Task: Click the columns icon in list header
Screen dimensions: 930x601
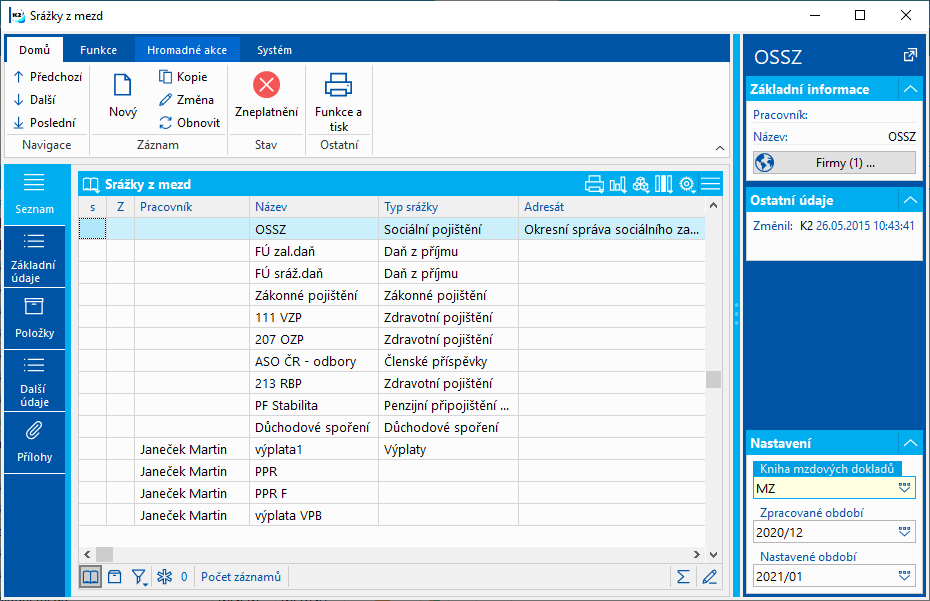Action: pyautogui.click(x=663, y=185)
